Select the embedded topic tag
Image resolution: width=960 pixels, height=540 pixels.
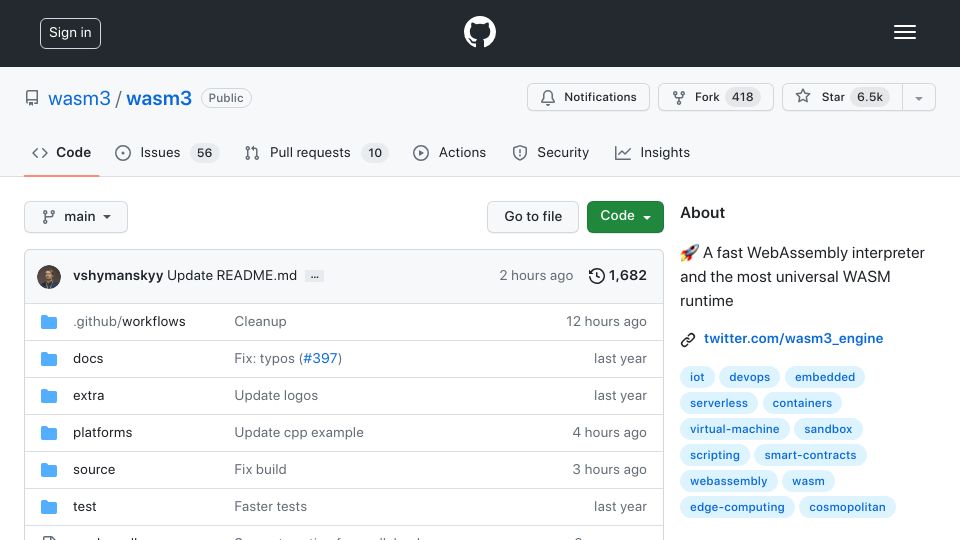click(x=825, y=377)
